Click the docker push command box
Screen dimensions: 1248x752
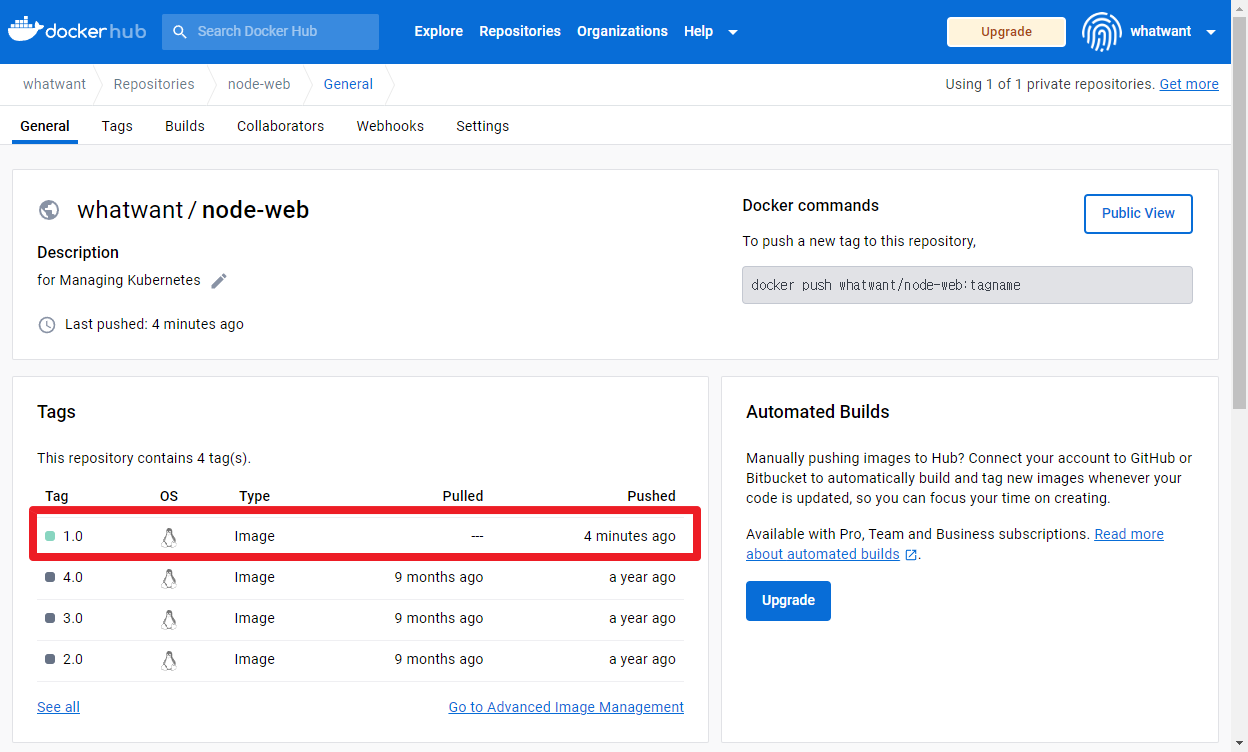click(x=967, y=285)
